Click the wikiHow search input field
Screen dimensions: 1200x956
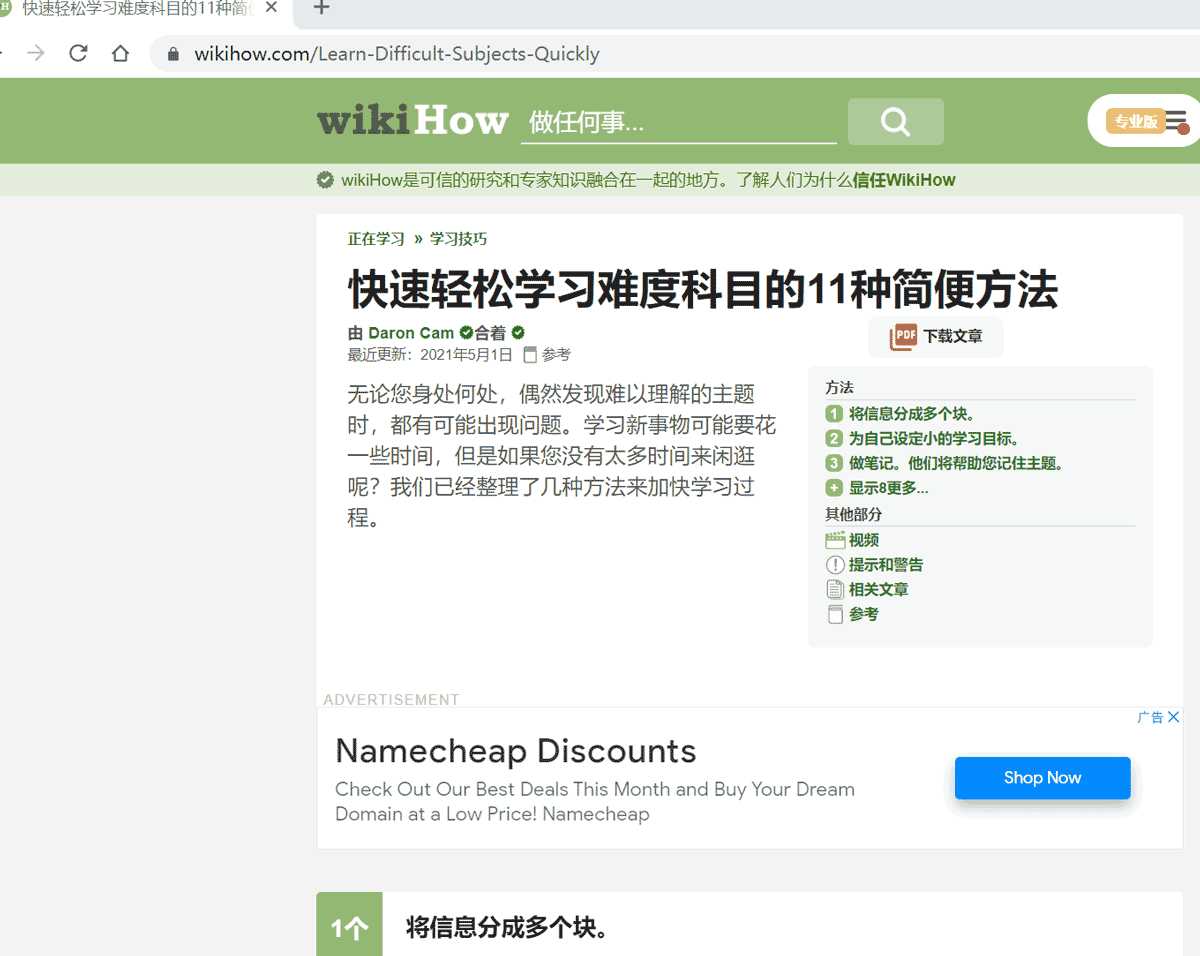678,122
